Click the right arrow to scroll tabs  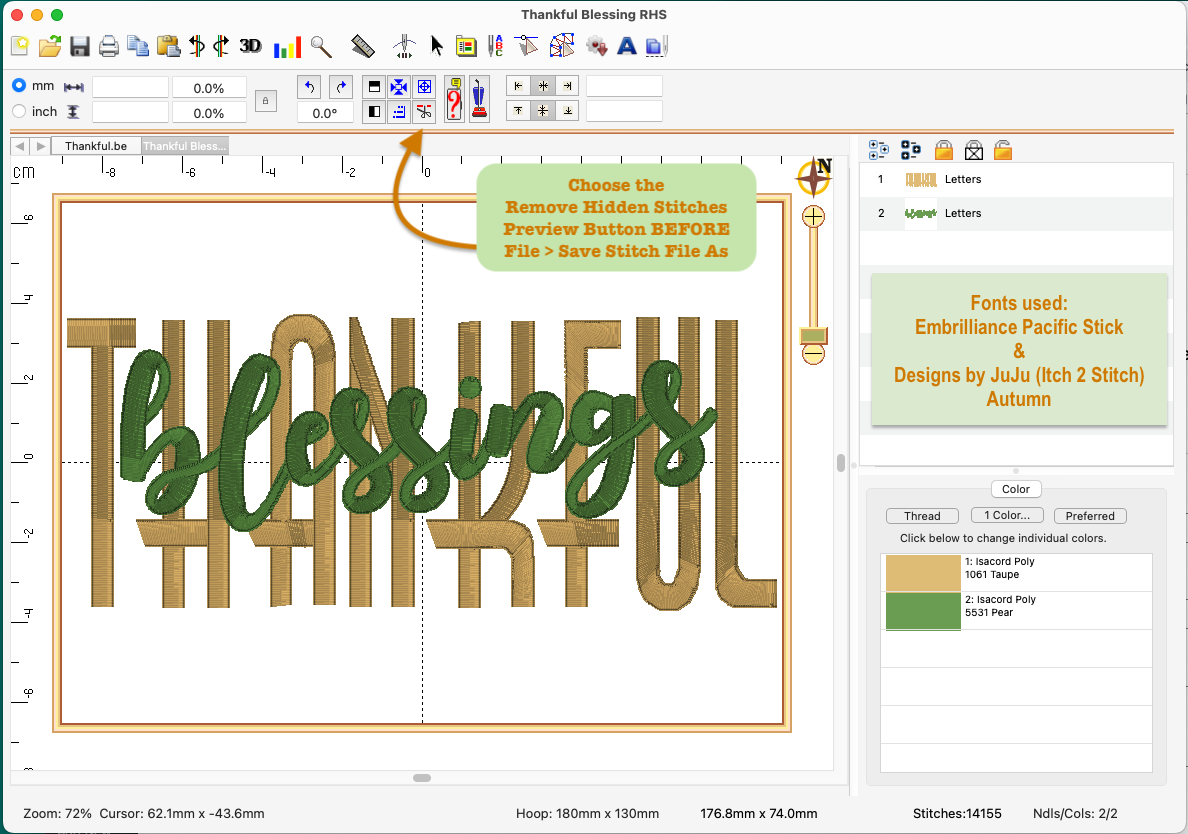pos(40,146)
